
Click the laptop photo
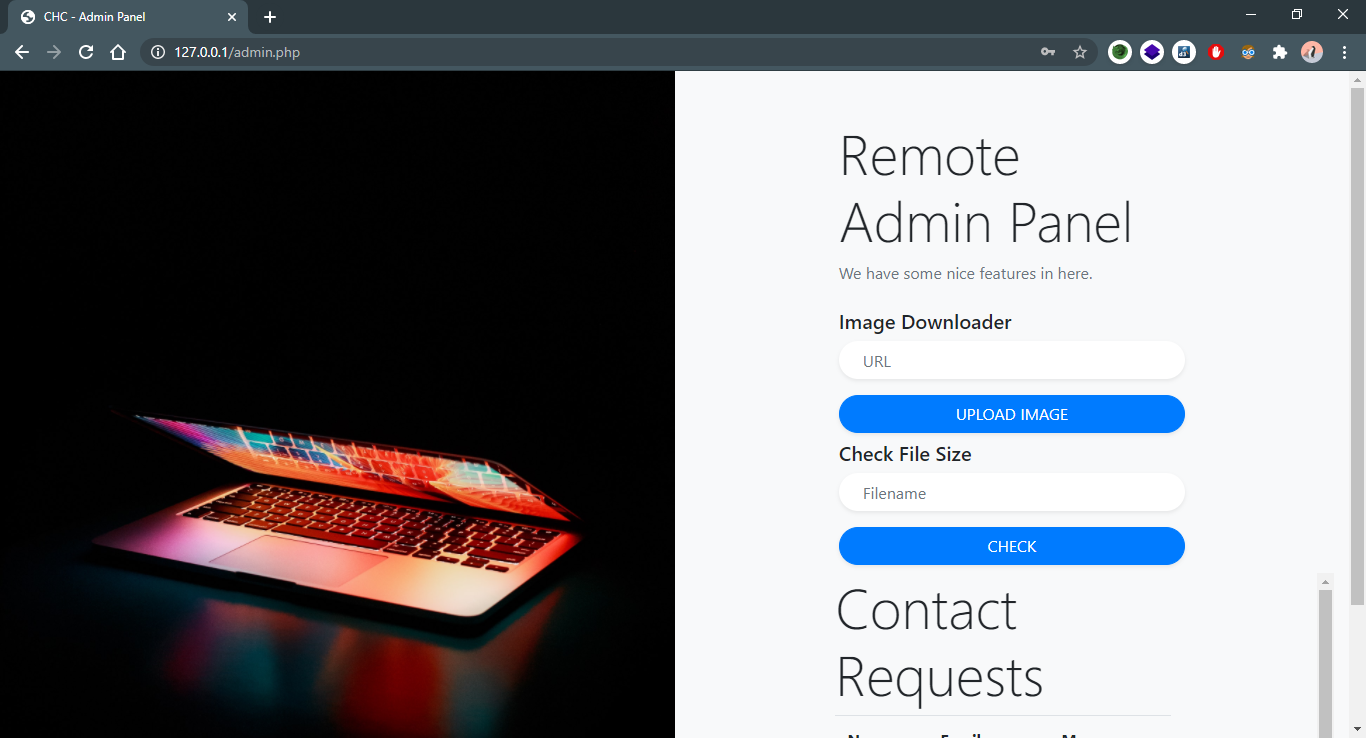click(x=337, y=404)
